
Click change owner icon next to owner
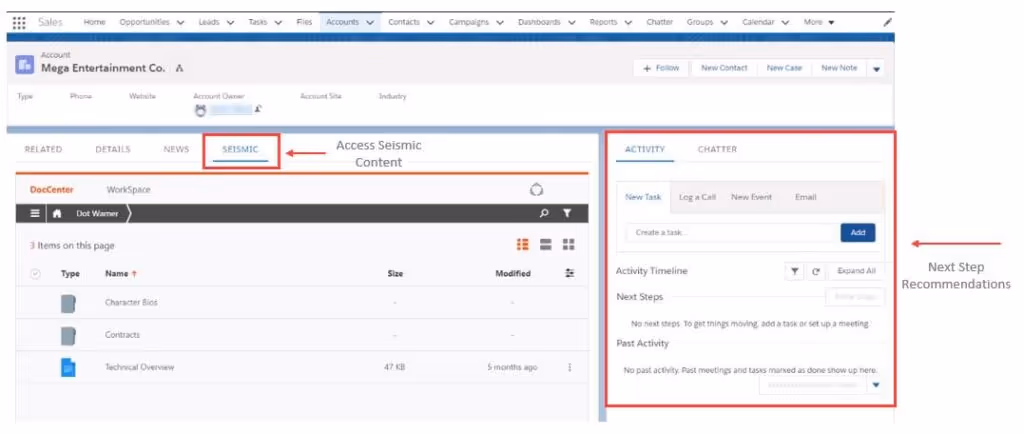pos(258,109)
